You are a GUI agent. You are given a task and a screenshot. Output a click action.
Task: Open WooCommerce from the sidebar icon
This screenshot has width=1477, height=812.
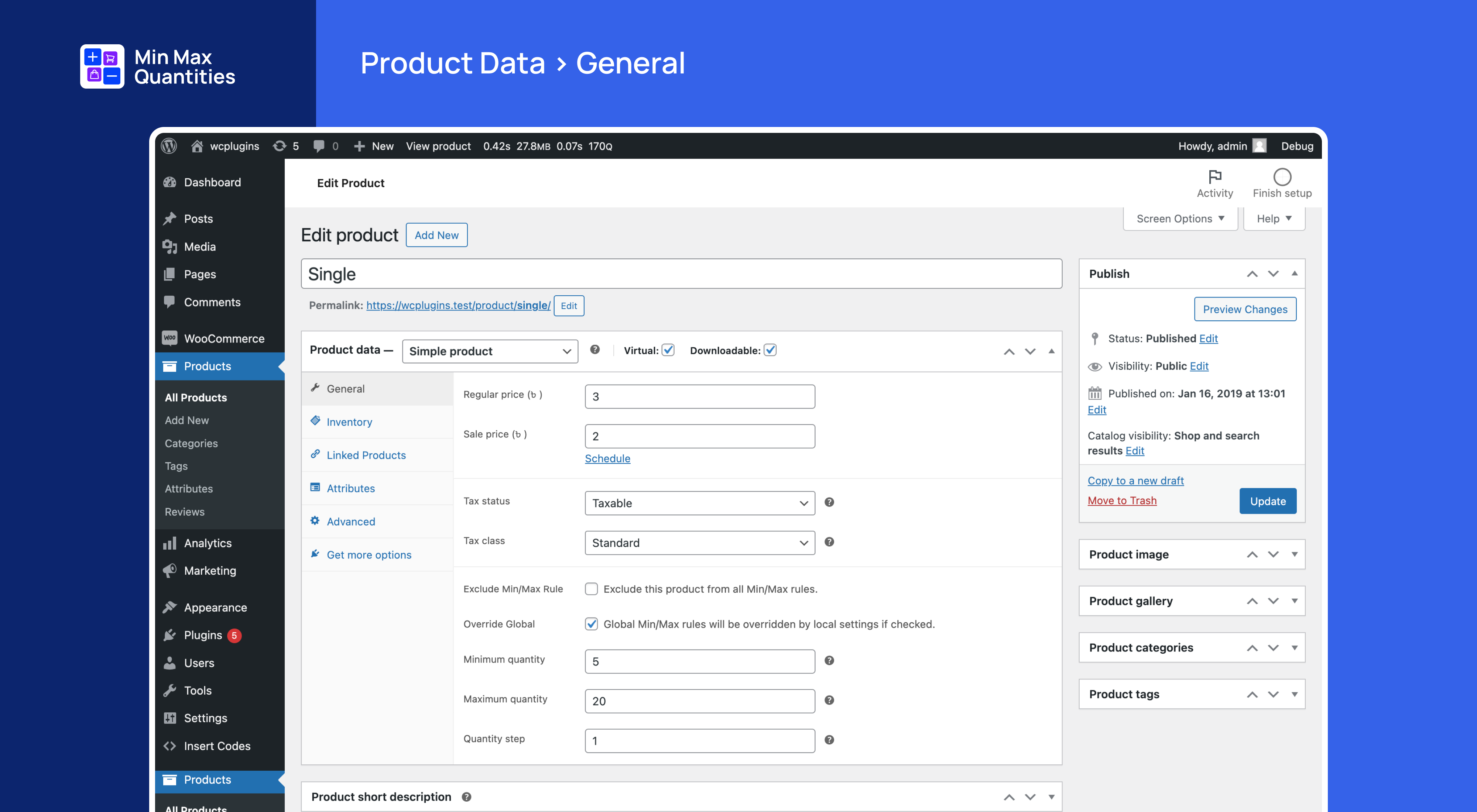coord(170,338)
